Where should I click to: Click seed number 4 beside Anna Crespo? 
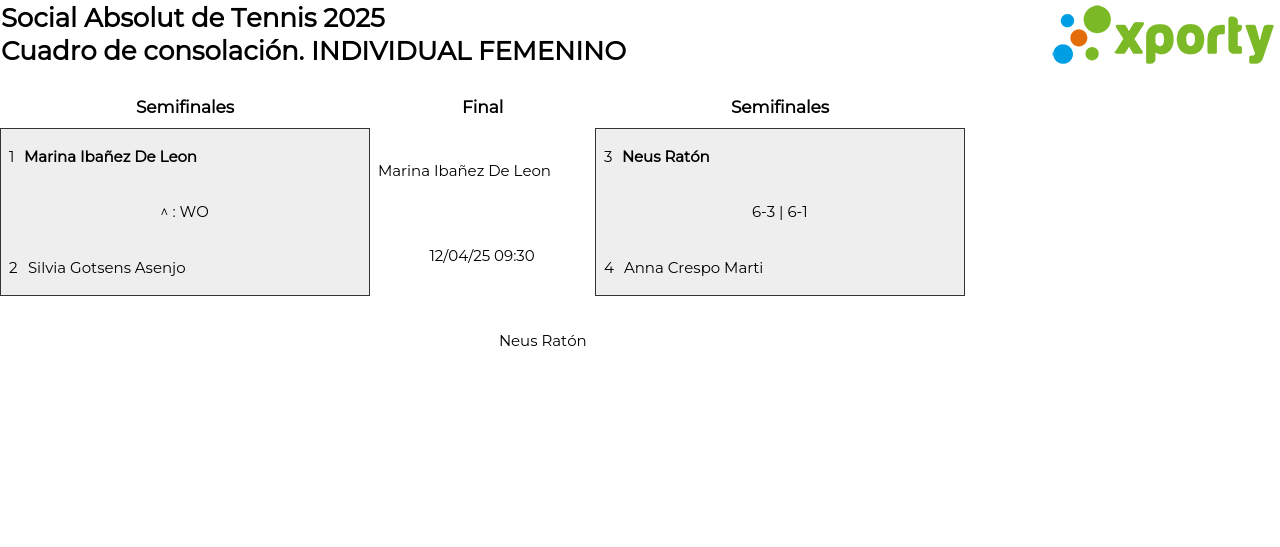pyautogui.click(x=609, y=268)
